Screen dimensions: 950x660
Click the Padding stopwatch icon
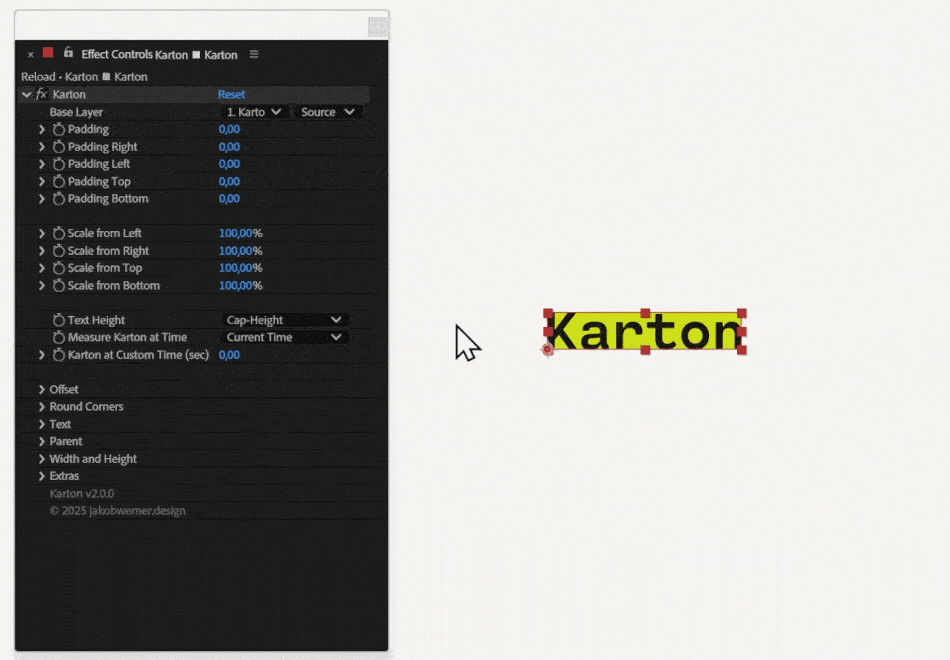(x=59, y=130)
